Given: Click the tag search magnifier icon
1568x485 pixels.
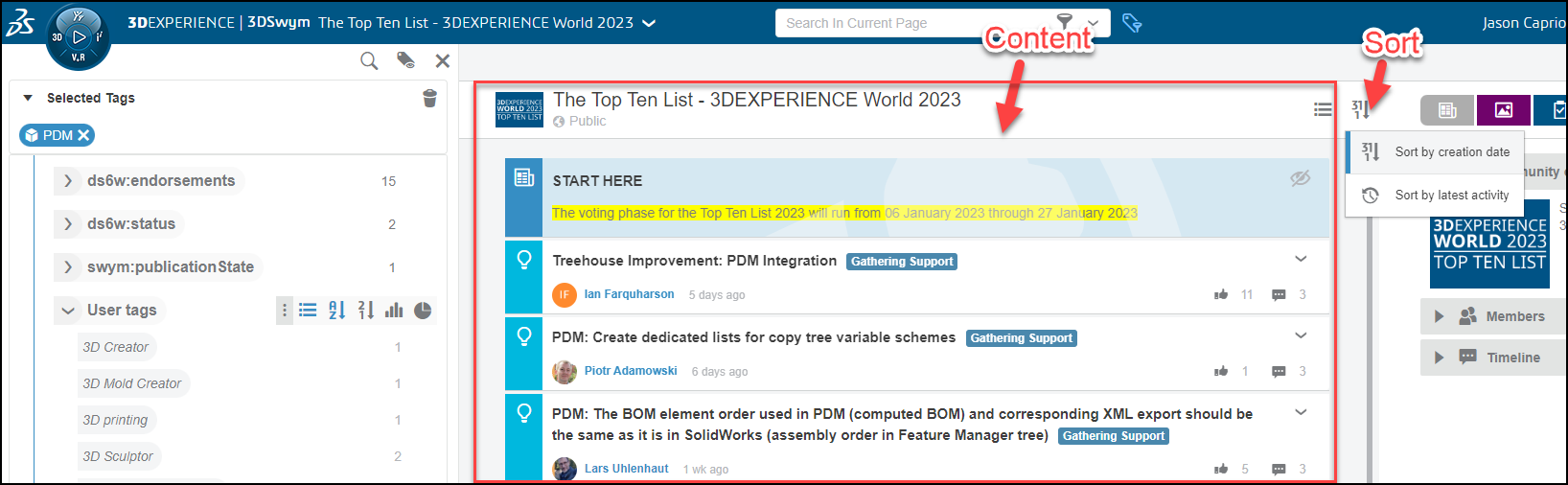Looking at the screenshot, I should (x=369, y=61).
